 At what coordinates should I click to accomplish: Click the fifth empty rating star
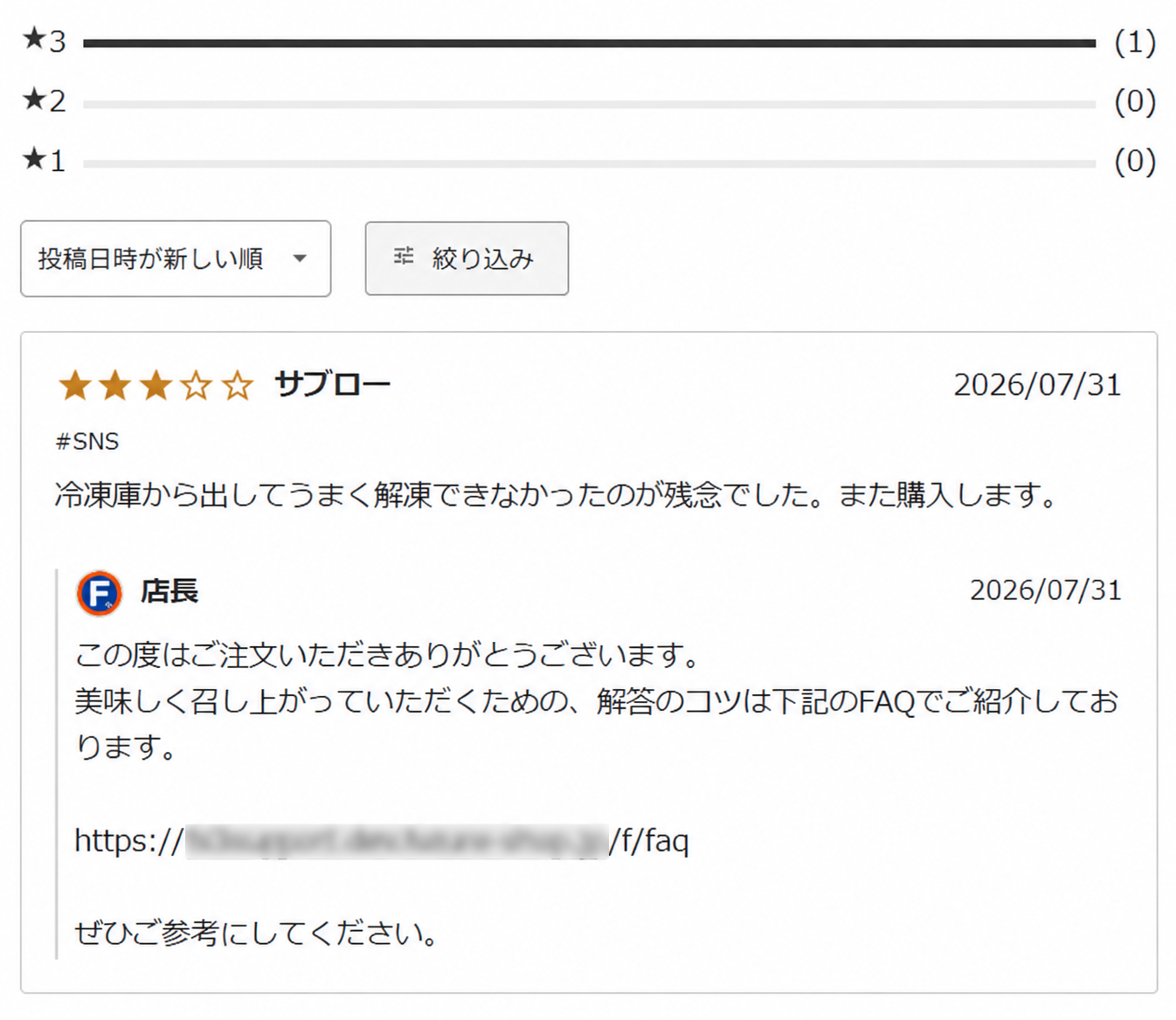(x=237, y=385)
